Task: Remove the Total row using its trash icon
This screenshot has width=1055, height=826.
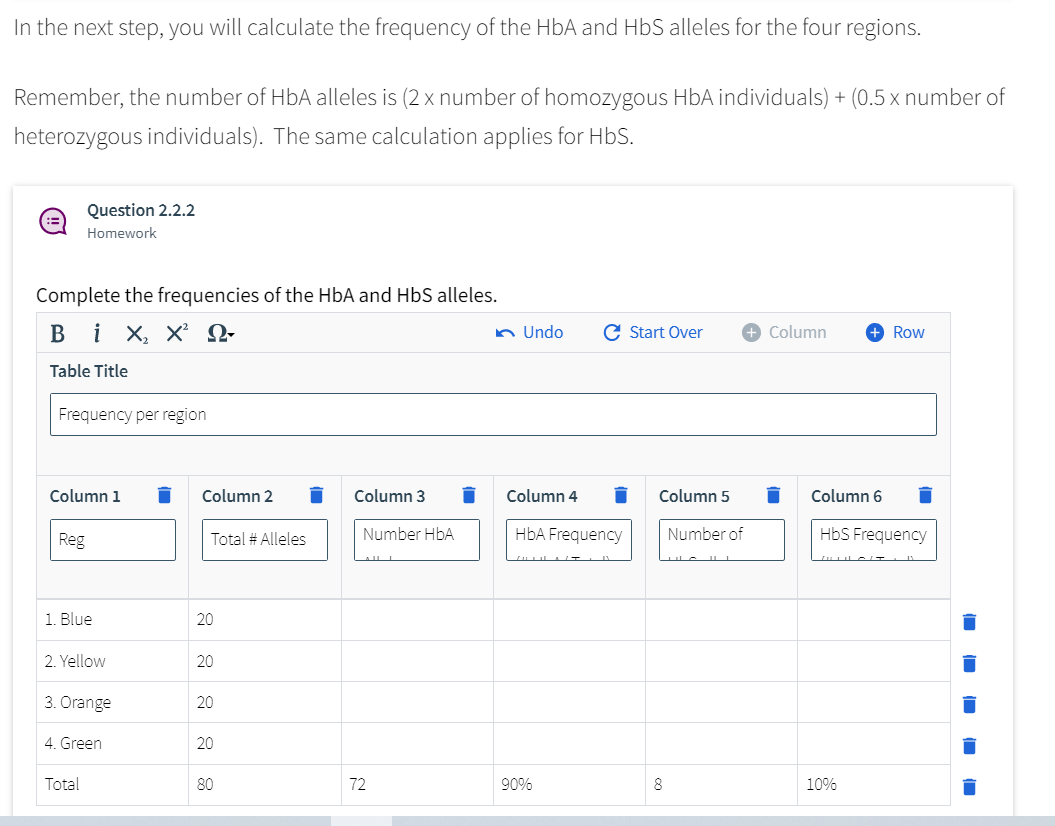Action: pos(968,786)
